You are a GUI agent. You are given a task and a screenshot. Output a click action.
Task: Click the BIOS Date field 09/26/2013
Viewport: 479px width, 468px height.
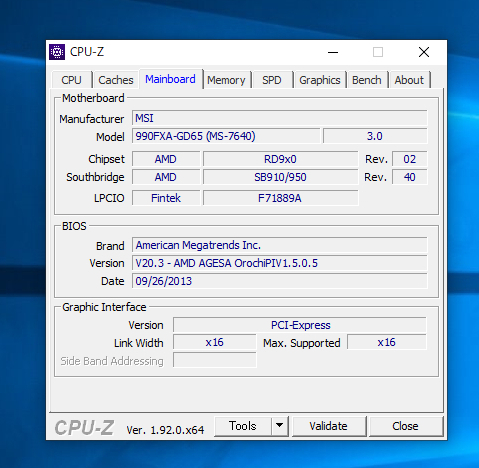[280, 281]
